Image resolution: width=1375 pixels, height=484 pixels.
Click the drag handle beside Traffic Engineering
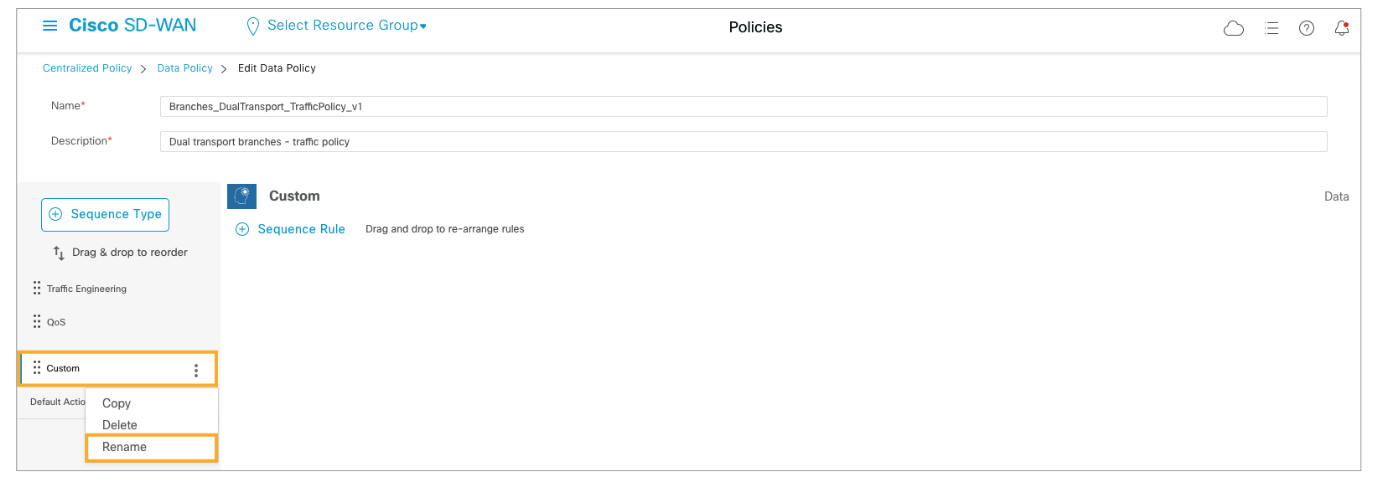tap(37, 288)
